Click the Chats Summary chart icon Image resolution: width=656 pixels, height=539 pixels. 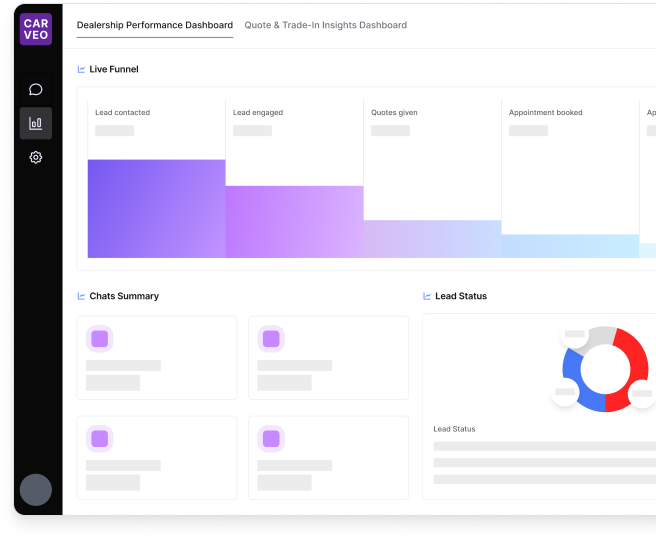click(82, 297)
